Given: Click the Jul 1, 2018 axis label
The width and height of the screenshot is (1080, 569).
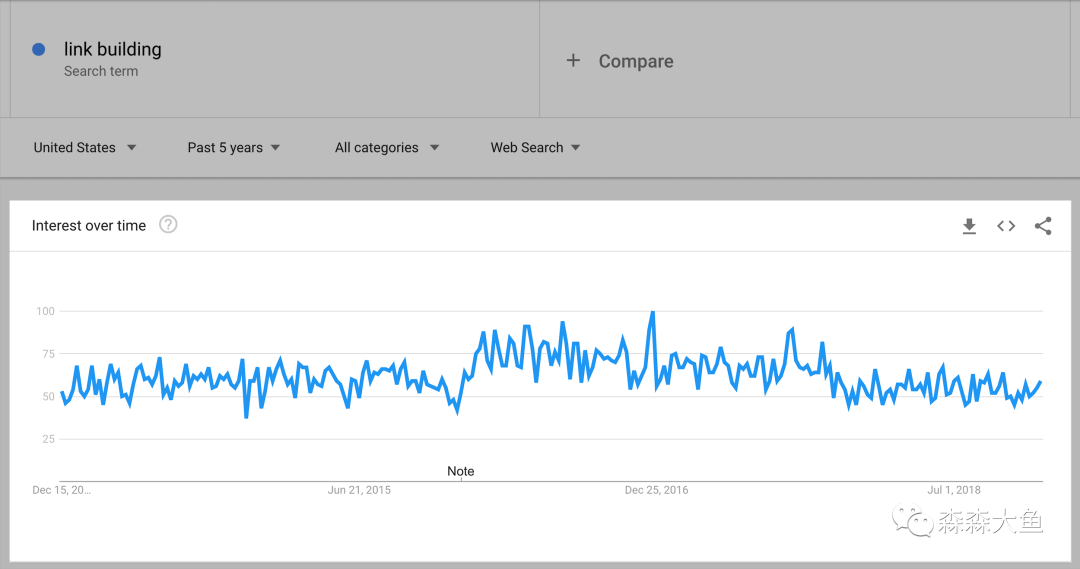Looking at the screenshot, I should (954, 490).
